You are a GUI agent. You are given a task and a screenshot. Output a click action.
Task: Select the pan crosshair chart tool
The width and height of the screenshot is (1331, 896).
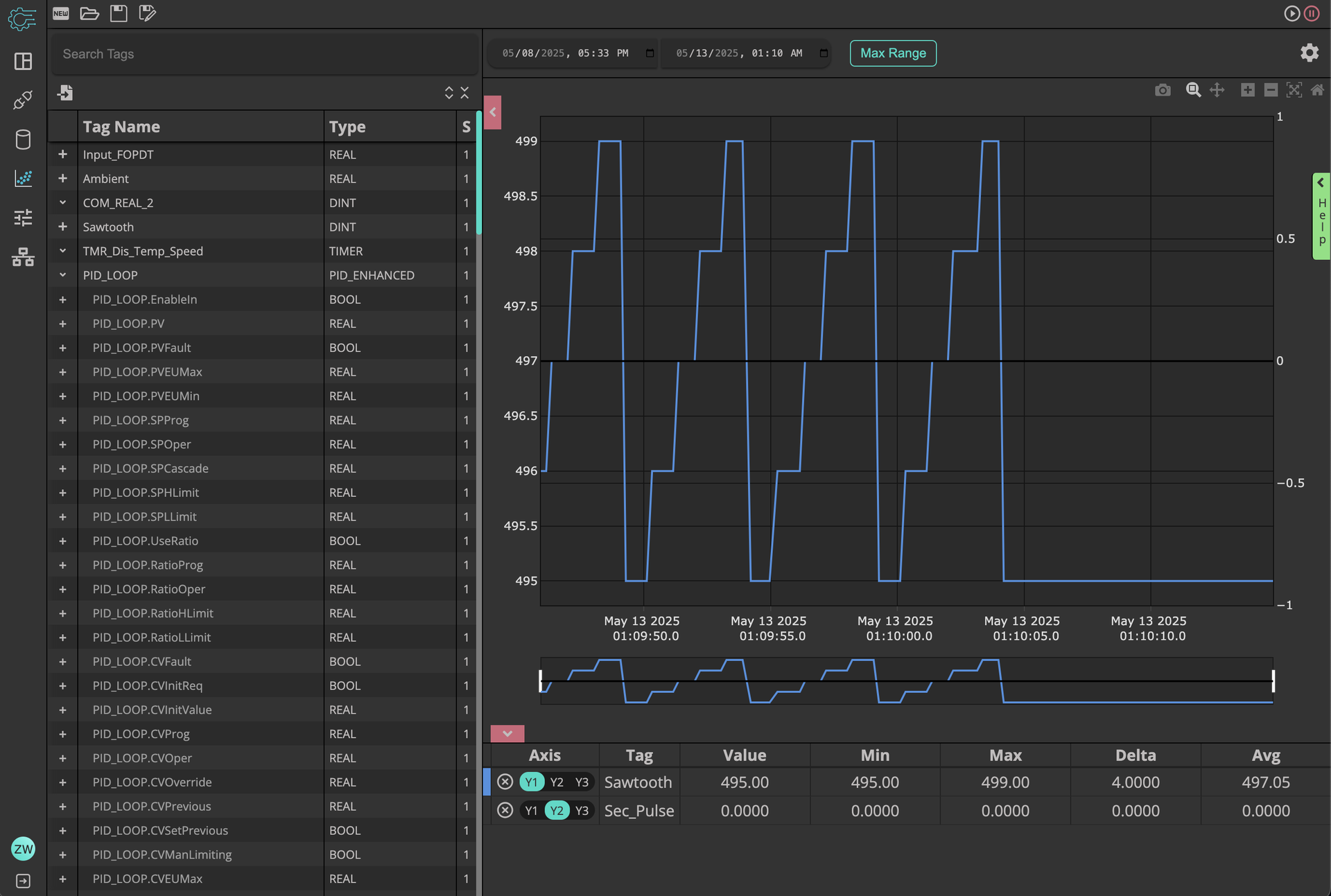click(1217, 90)
